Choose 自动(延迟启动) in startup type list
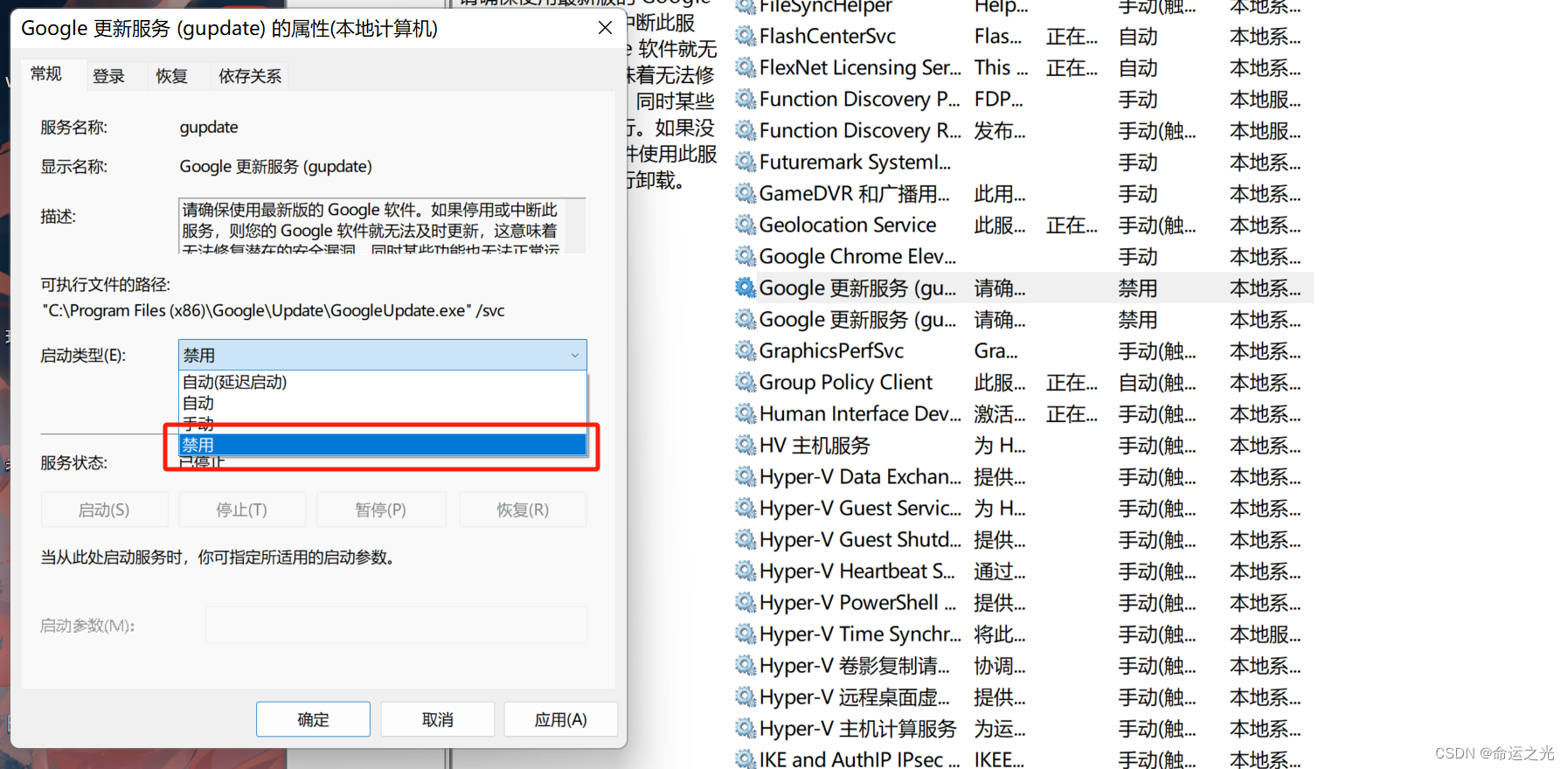Viewport: 1568px width, 769px height. tap(383, 382)
